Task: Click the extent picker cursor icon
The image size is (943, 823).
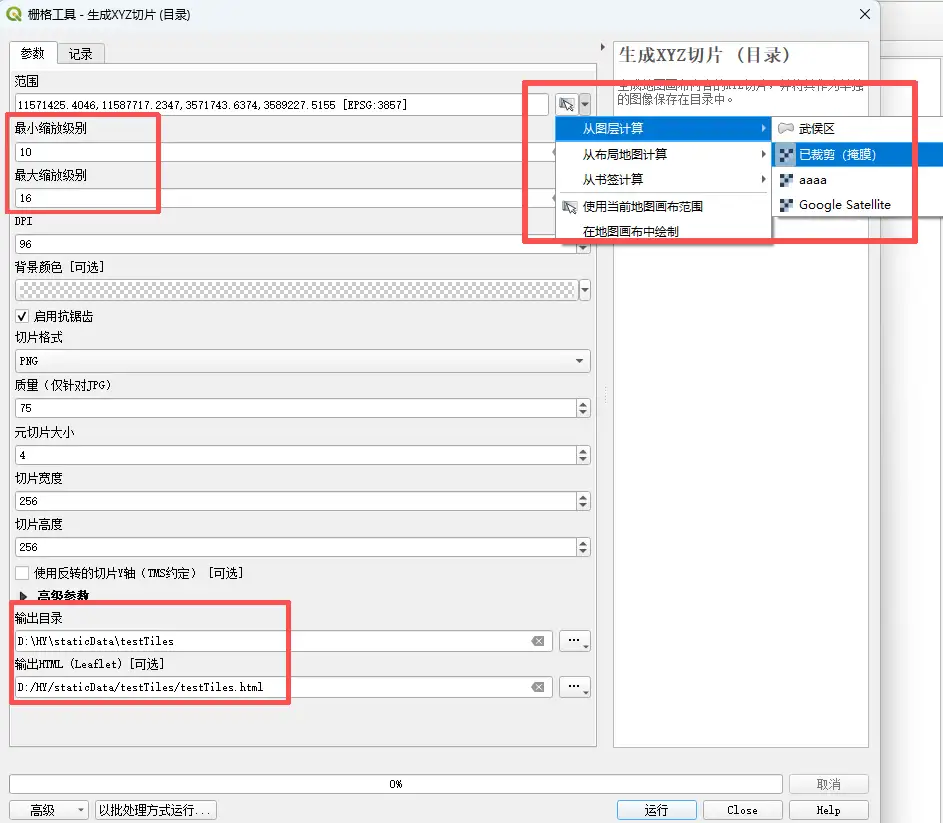Action: click(567, 104)
